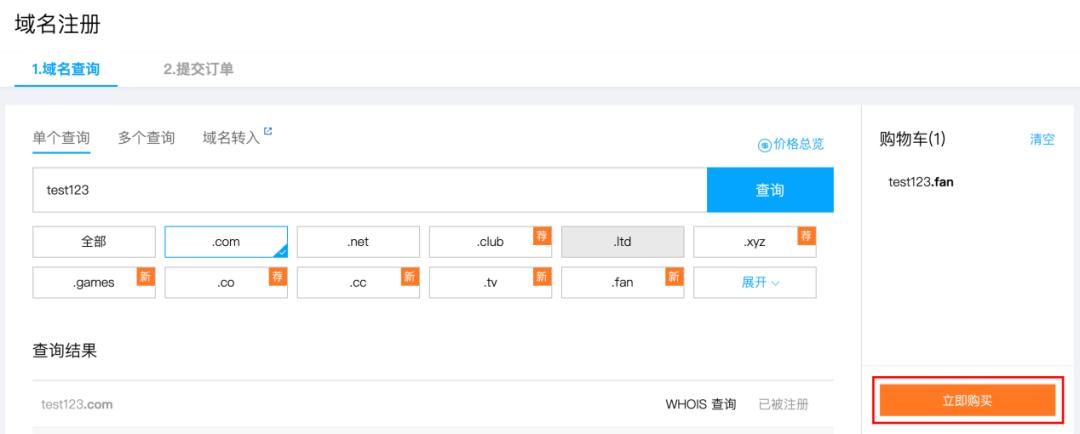Select the .net suffix option
1080x434 pixels.
coord(358,241)
